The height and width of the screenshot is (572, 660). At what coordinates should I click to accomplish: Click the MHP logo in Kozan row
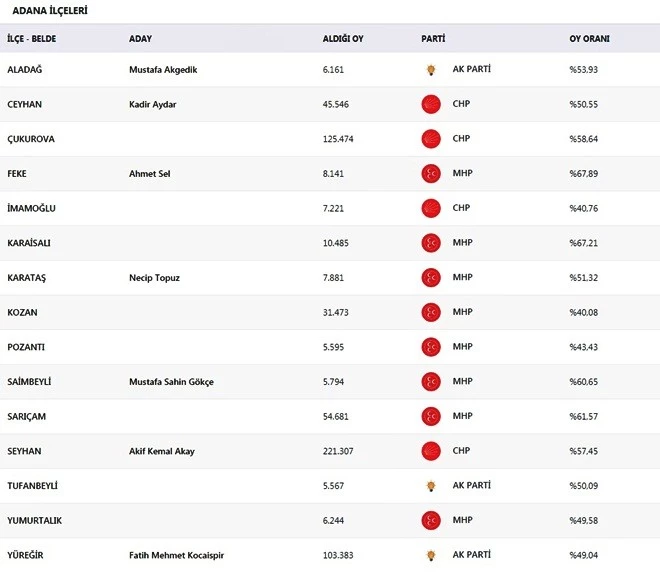click(x=431, y=312)
